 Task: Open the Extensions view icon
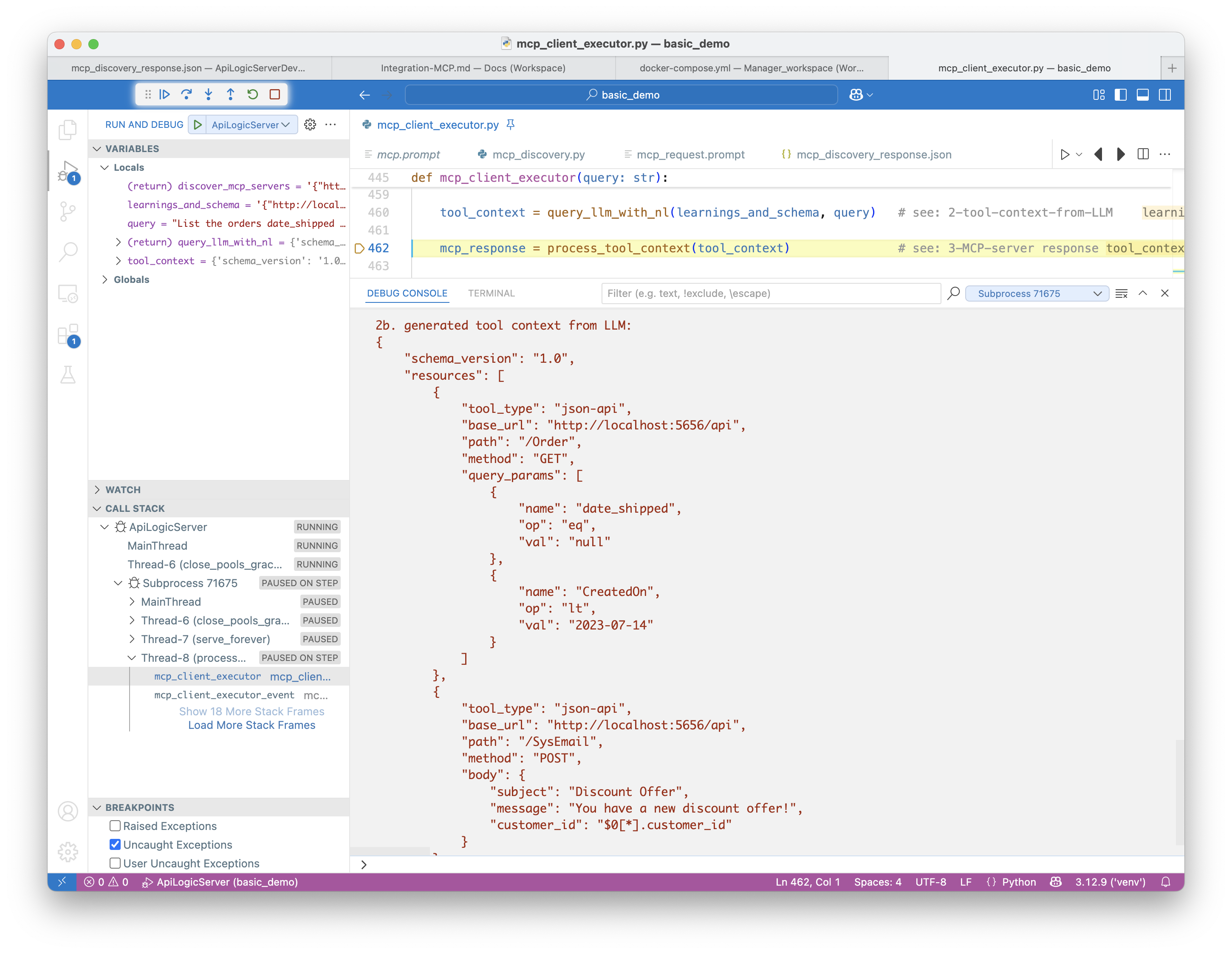tap(68, 335)
